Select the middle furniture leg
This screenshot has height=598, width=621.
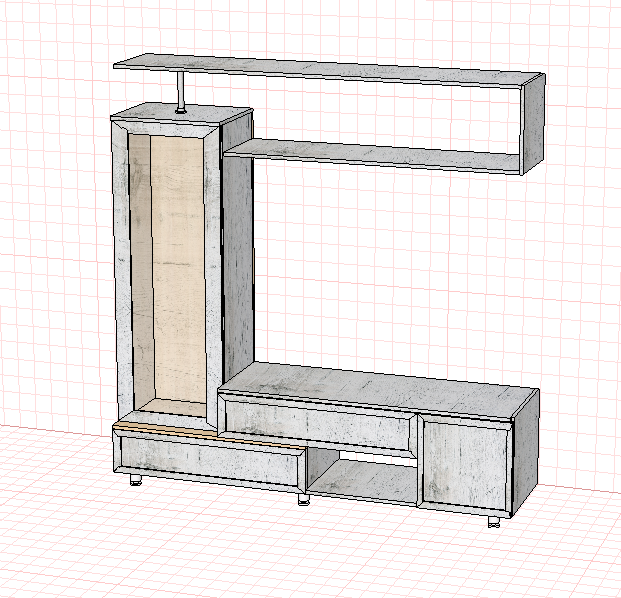pyautogui.click(x=304, y=499)
